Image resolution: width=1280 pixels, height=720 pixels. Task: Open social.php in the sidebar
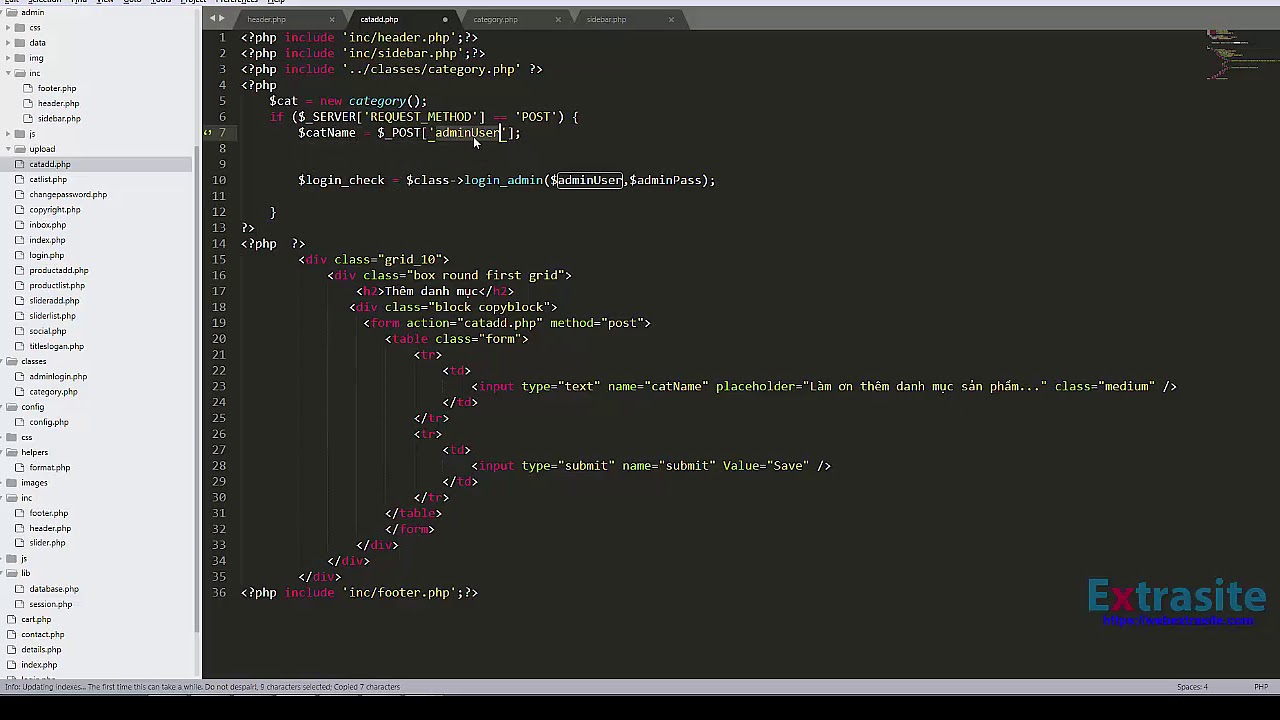click(x=48, y=331)
